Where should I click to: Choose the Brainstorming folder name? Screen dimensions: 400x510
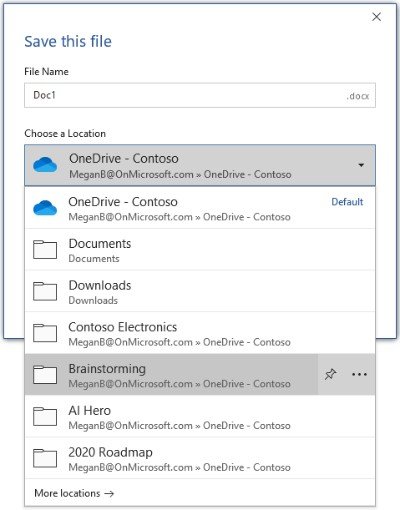[107, 369]
